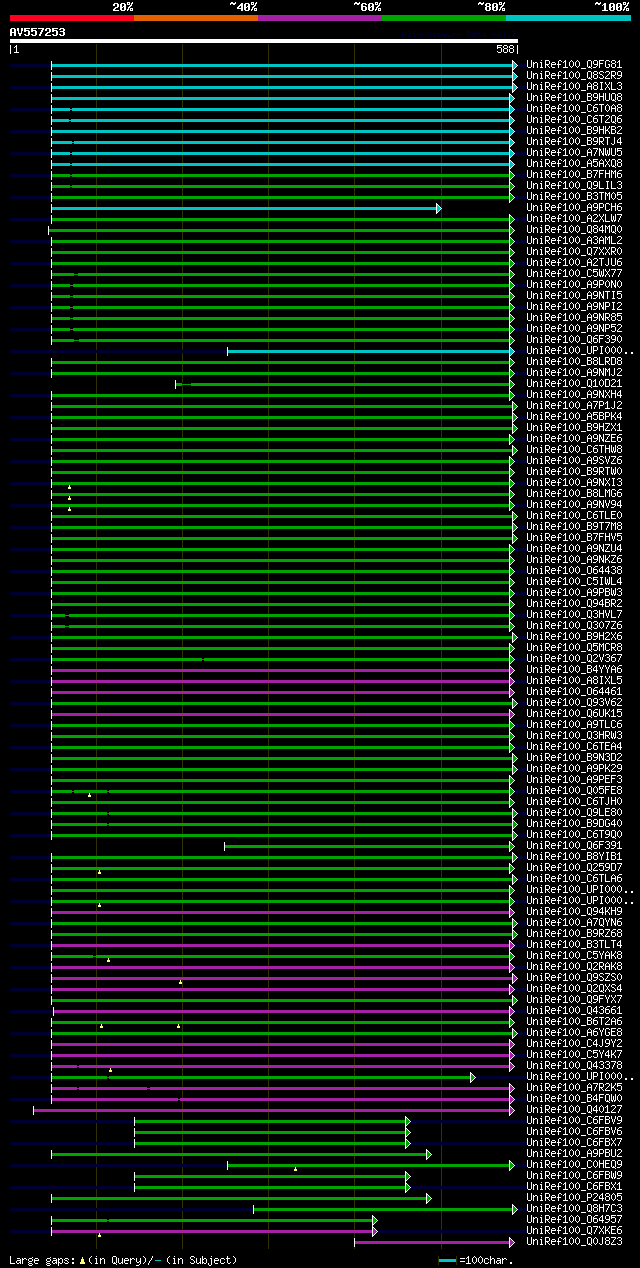Click the UniRef100_A7P1J2 label

pos(574,405)
